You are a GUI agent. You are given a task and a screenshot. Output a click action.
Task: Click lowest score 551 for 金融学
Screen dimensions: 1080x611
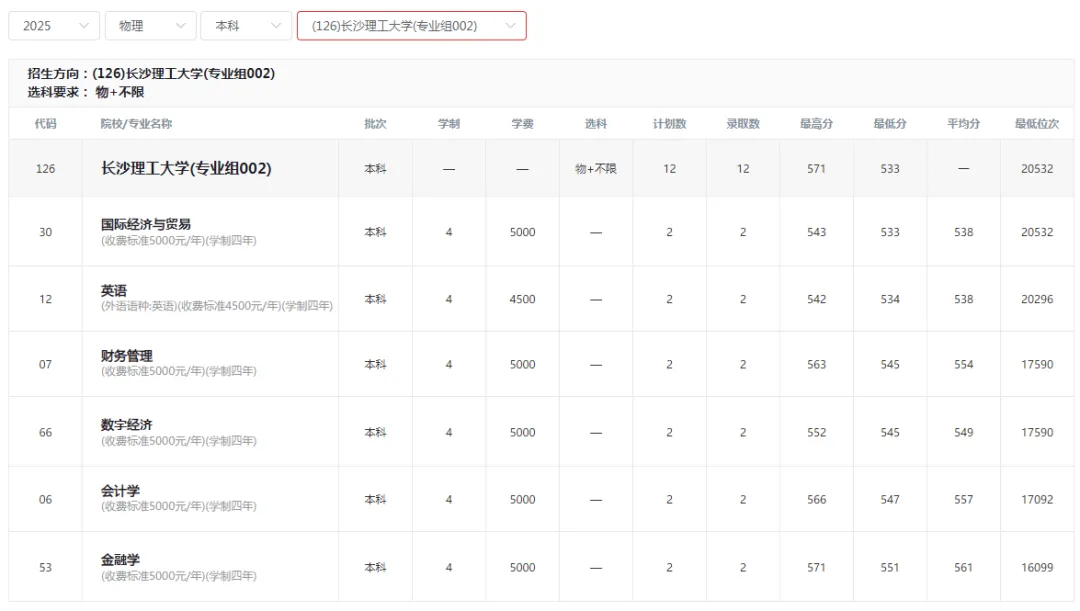pos(890,568)
